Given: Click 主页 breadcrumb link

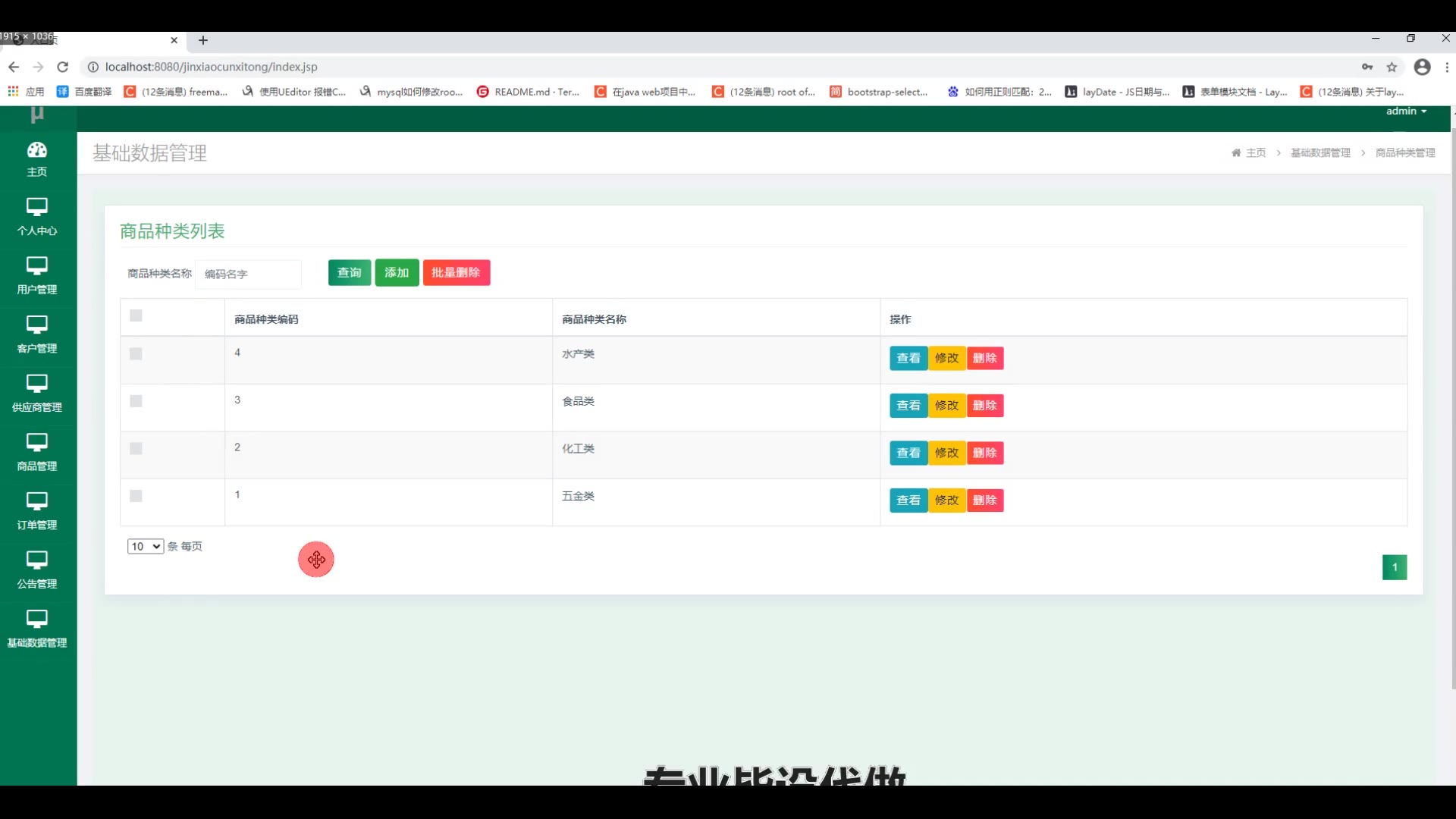Looking at the screenshot, I should click(x=1255, y=152).
